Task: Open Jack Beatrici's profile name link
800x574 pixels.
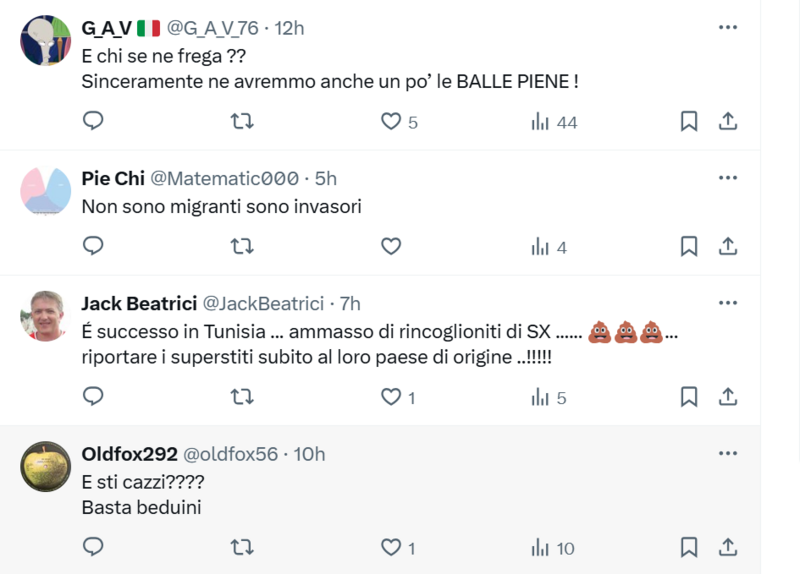Action: (139, 303)
